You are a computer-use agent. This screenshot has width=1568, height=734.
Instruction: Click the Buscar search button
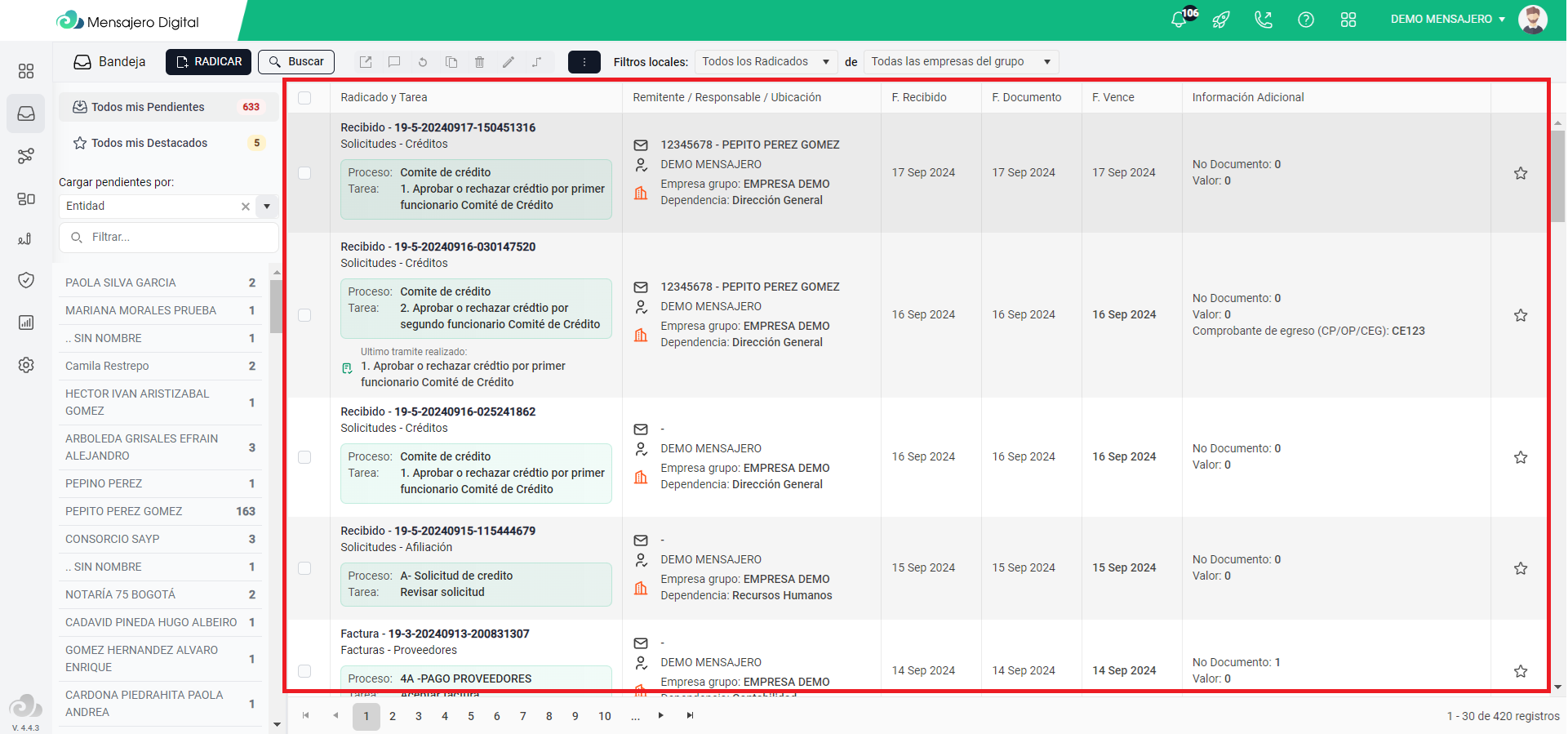[296, 62]
